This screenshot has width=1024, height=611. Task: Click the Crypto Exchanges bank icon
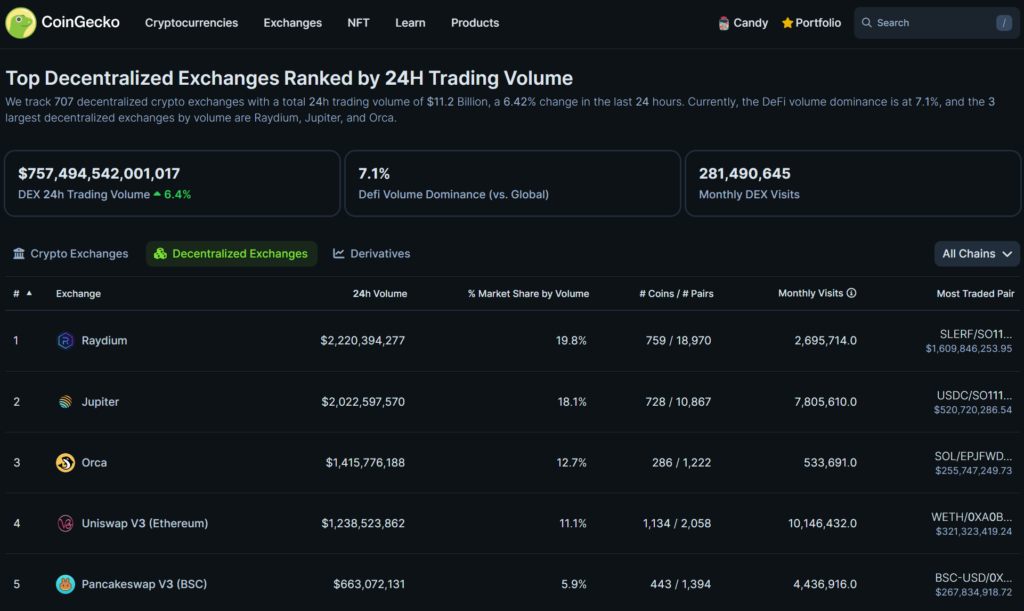point(18,253)
